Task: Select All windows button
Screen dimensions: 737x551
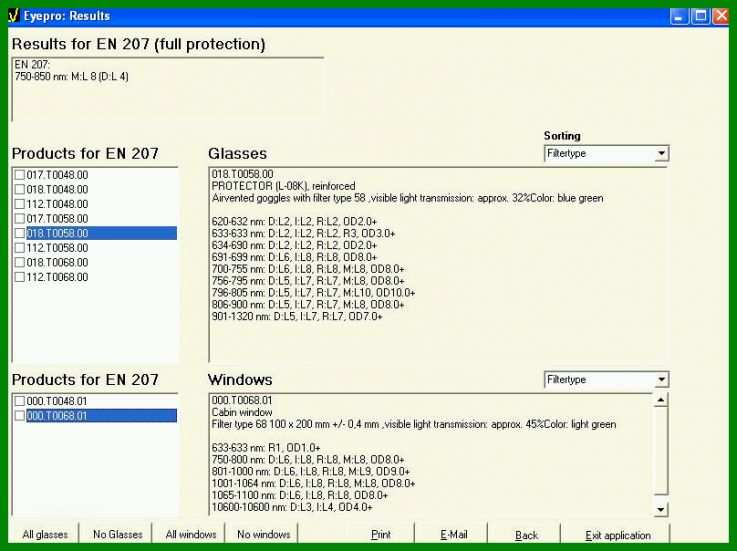Action: click(x=191, y=535)
